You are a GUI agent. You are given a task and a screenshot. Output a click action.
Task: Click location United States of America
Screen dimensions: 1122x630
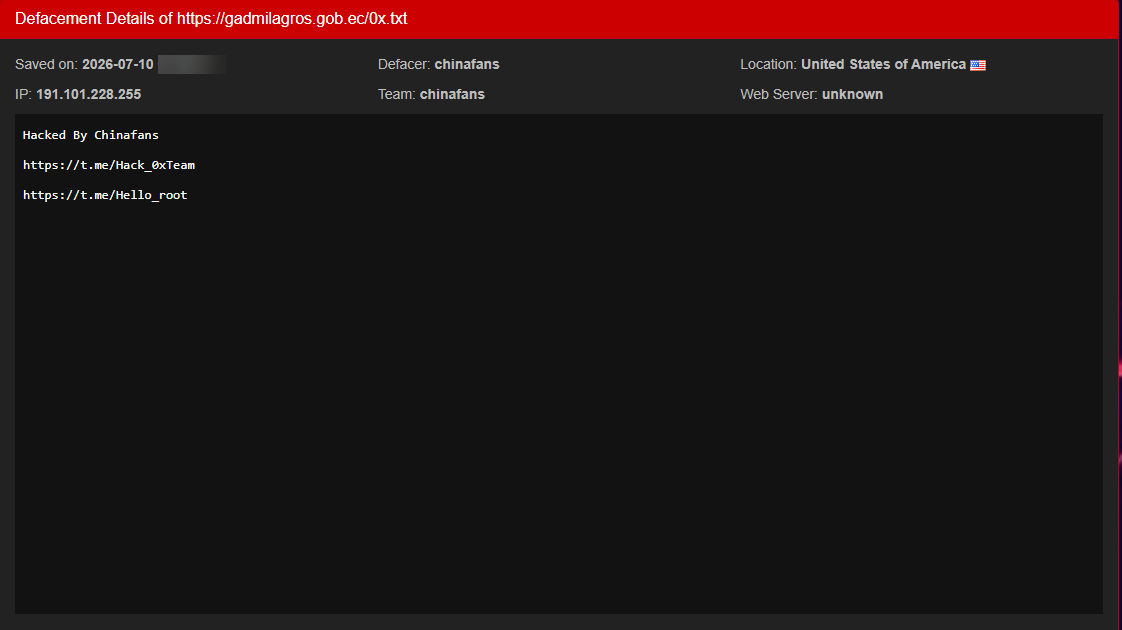[883, 64]
